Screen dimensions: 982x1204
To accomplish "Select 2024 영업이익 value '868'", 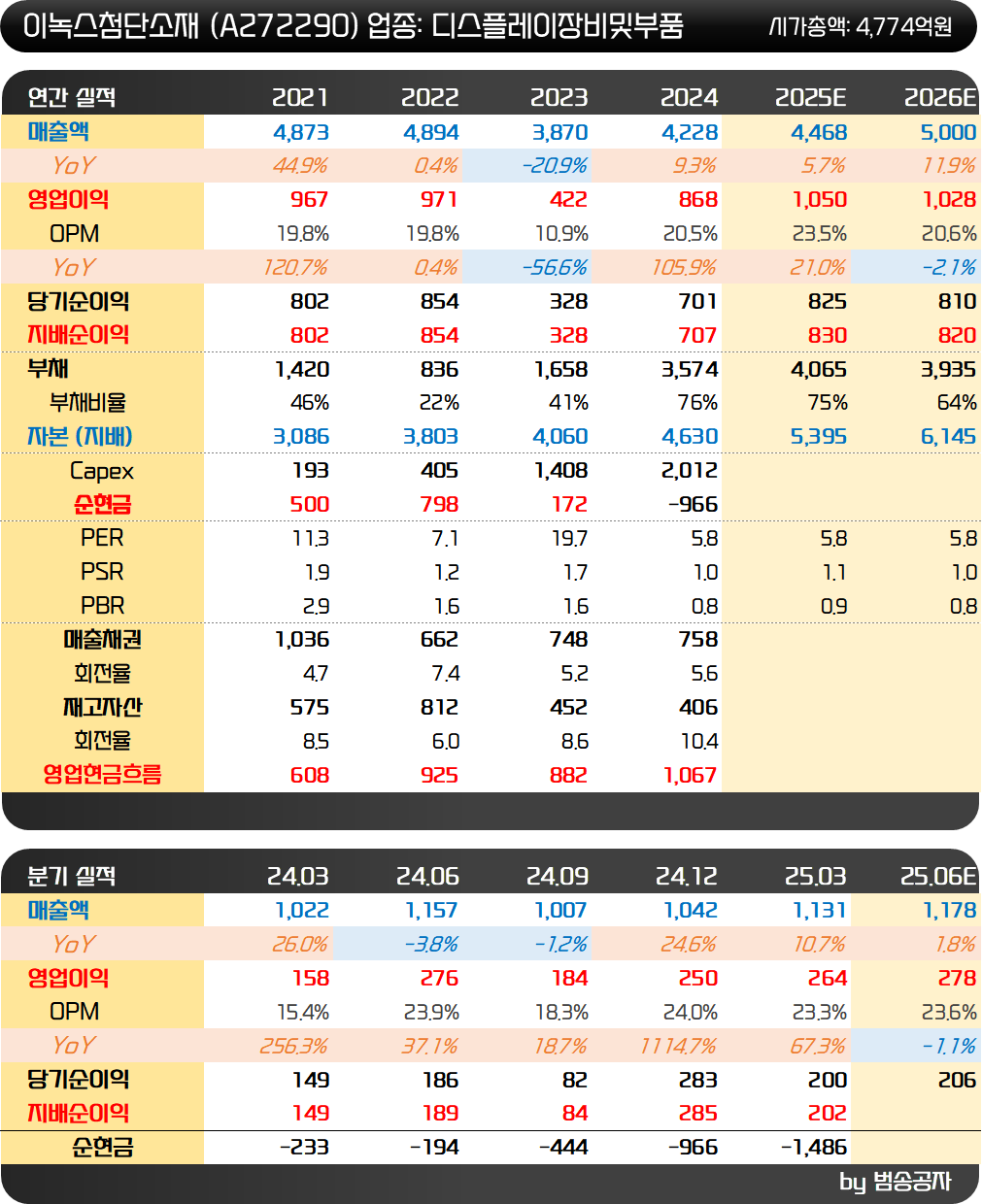I will 698,199.
